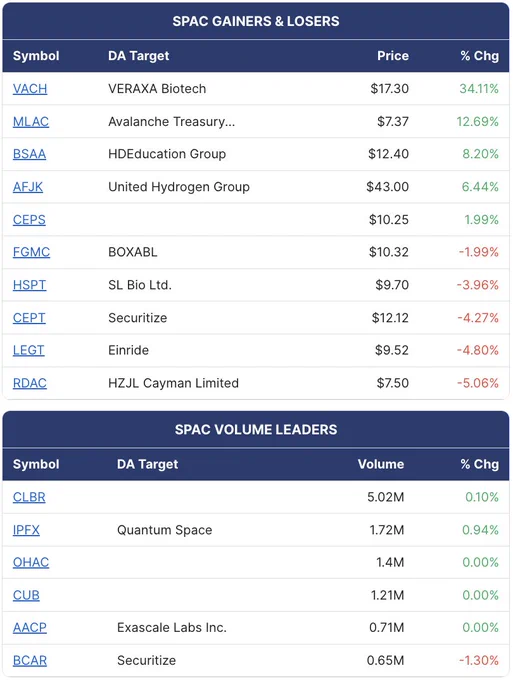This screenshot has height=680, width=513.
Task: Click the Volume column header
Action: tap(381, 464)
